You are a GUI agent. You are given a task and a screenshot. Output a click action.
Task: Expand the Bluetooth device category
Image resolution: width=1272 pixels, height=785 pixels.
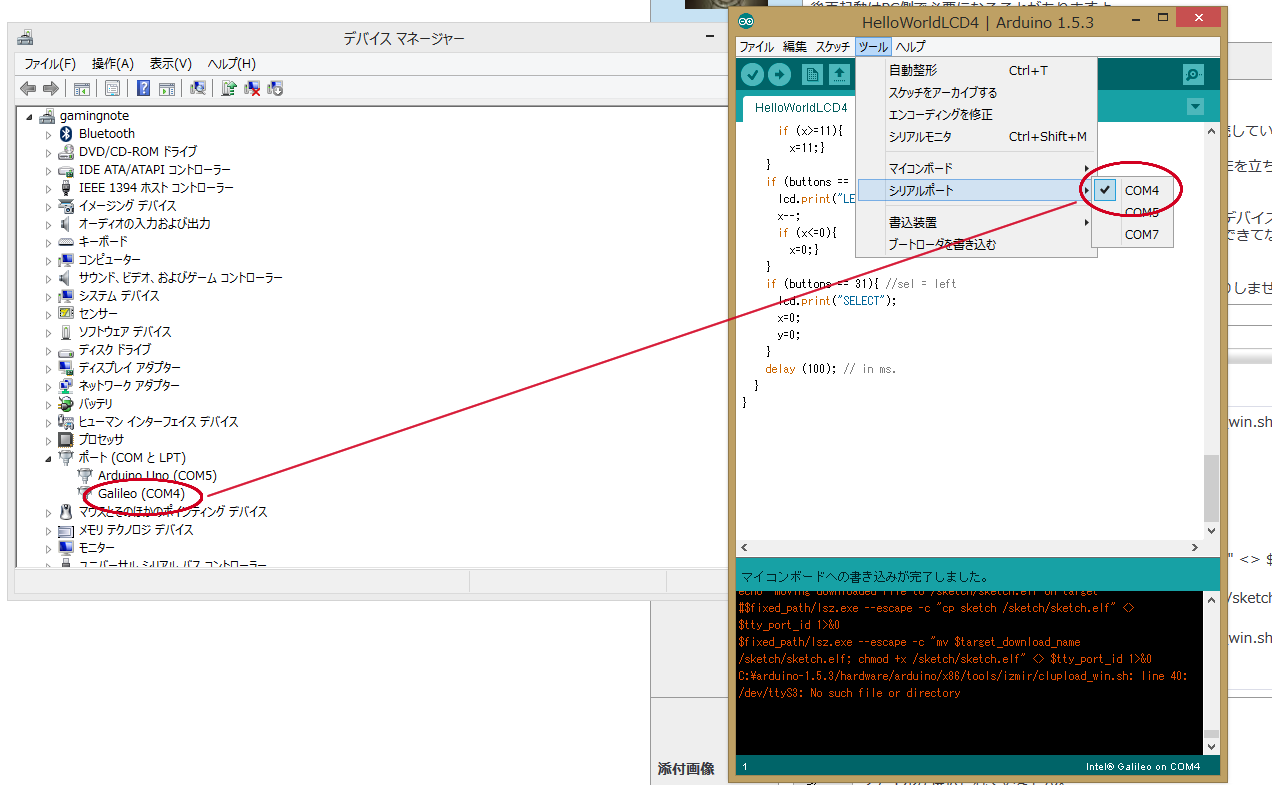point(48,134)
